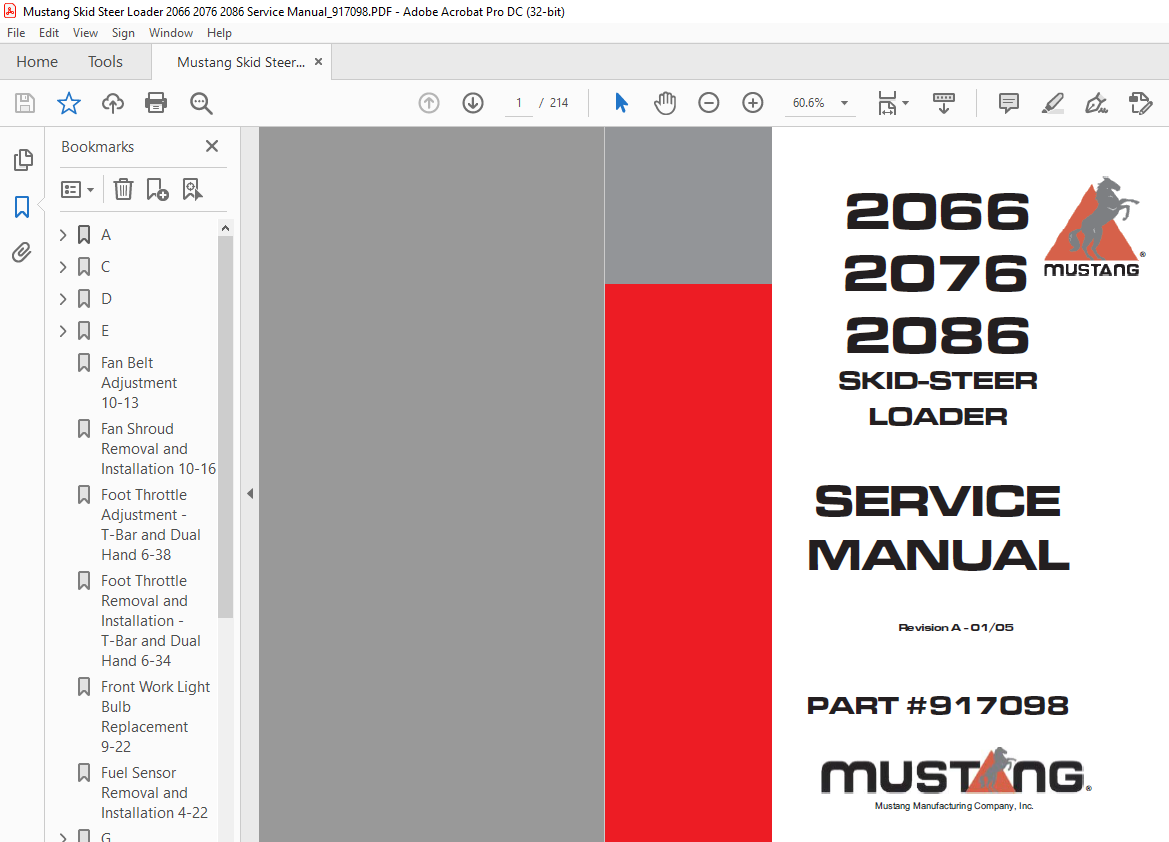Open Front Work Light Bulb Replacement bookmark
This screenshot has width=1169, height=842.
click(155, 717)
